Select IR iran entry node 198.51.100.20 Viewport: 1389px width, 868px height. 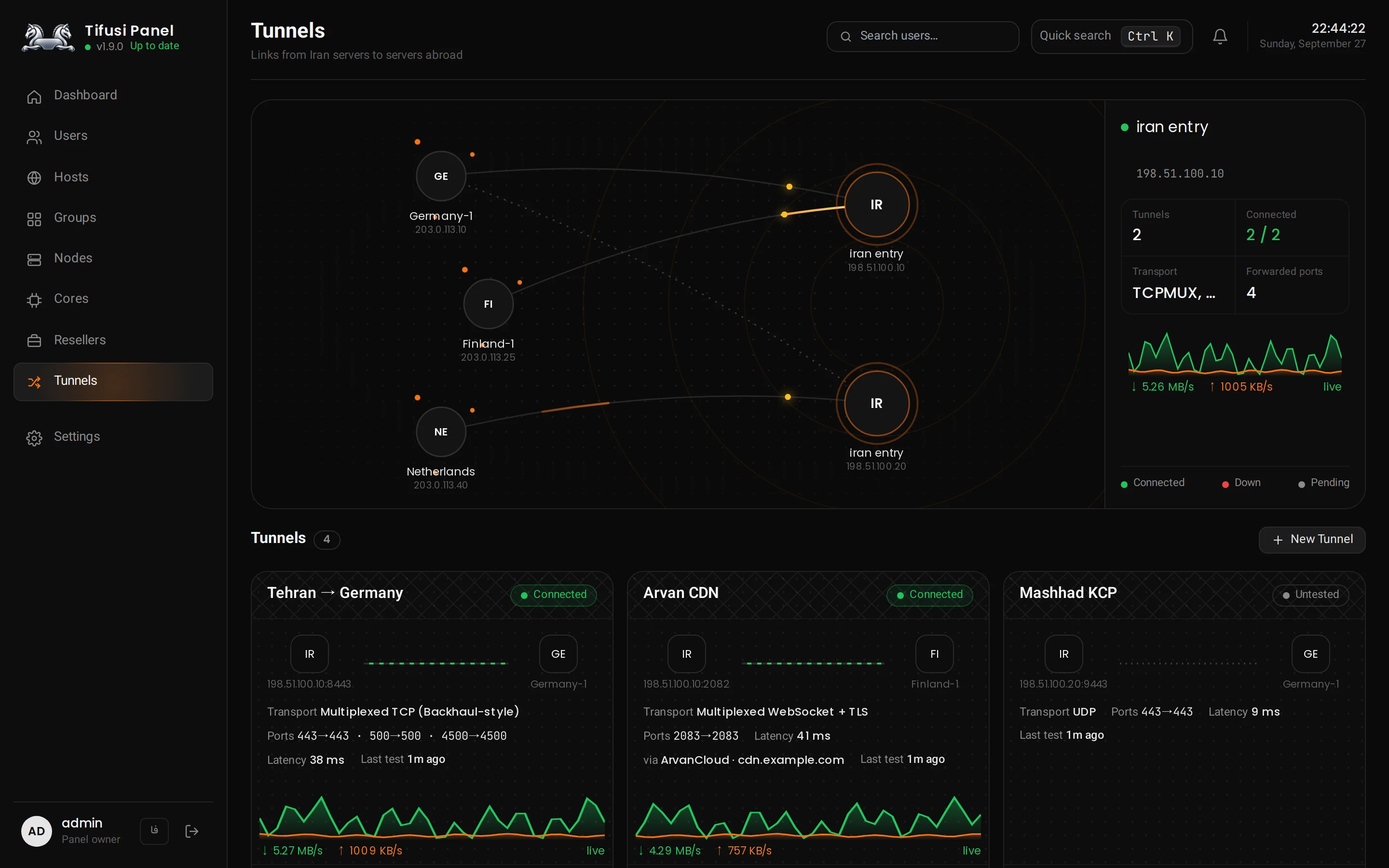(876, 404)
